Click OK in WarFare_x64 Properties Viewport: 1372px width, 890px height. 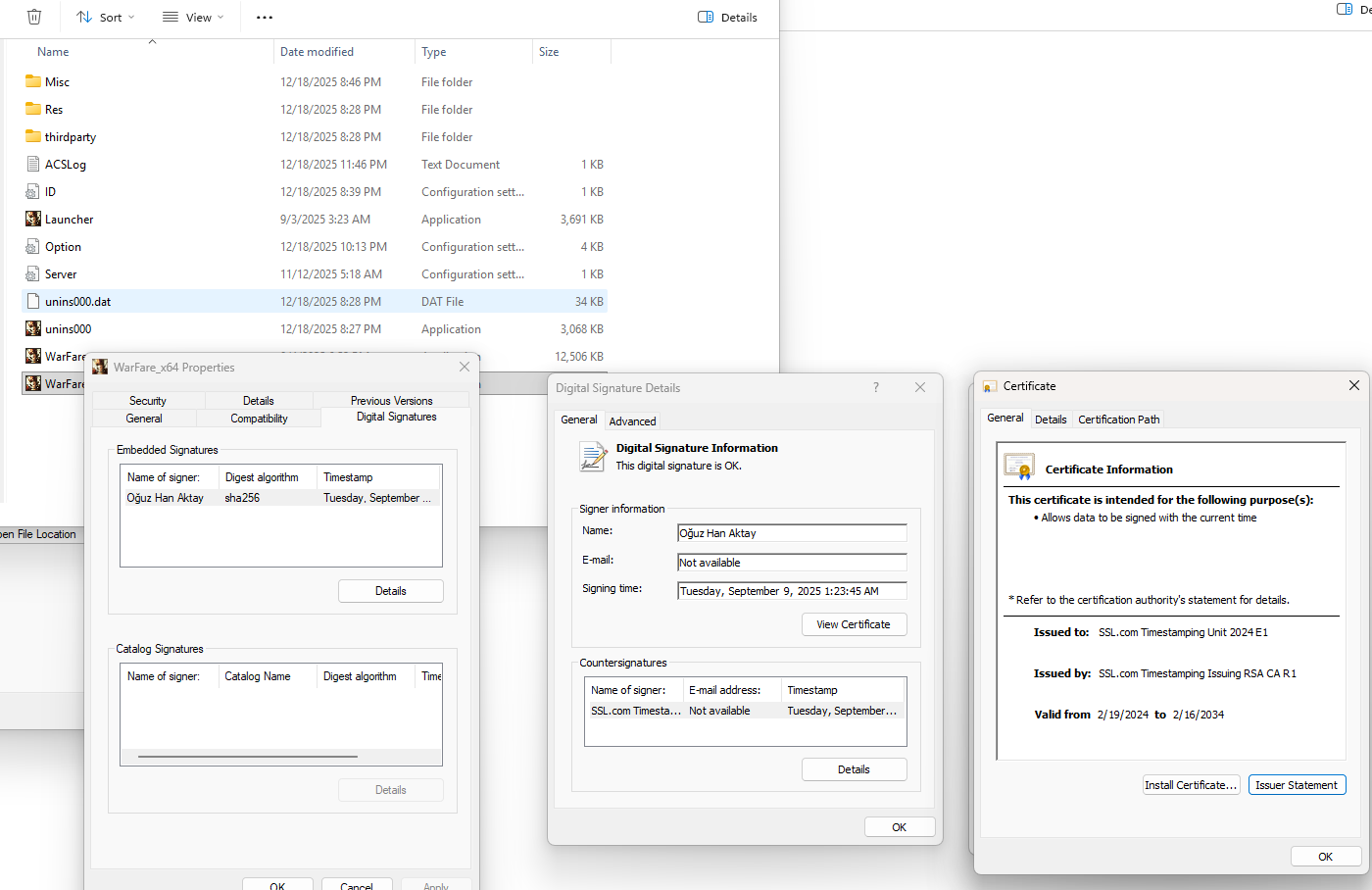click(277, 885)
